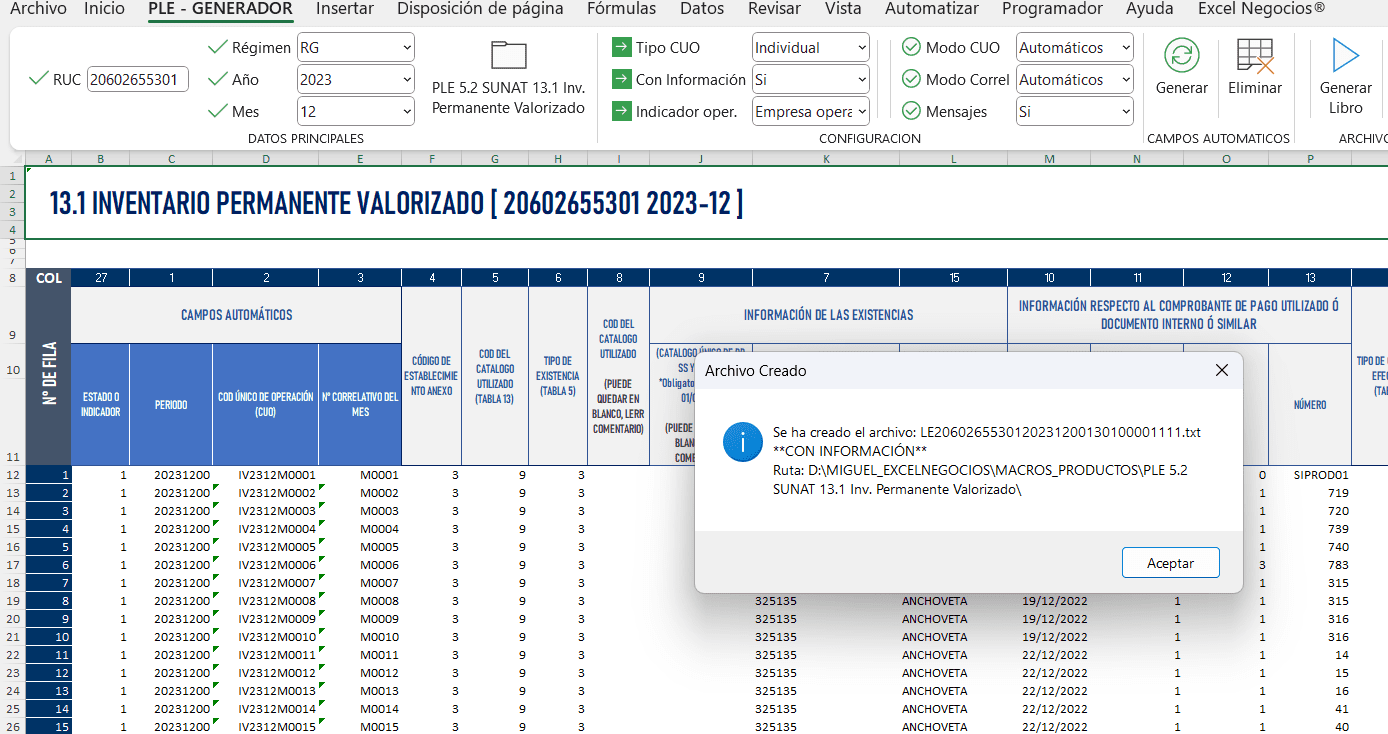Click the blue info icon in dialog
1388x734 pixels.
pos(743,441)
